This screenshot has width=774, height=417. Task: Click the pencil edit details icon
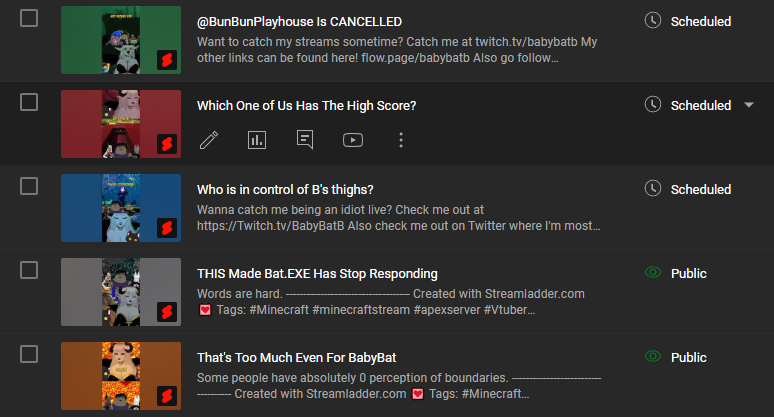(209, 140)
